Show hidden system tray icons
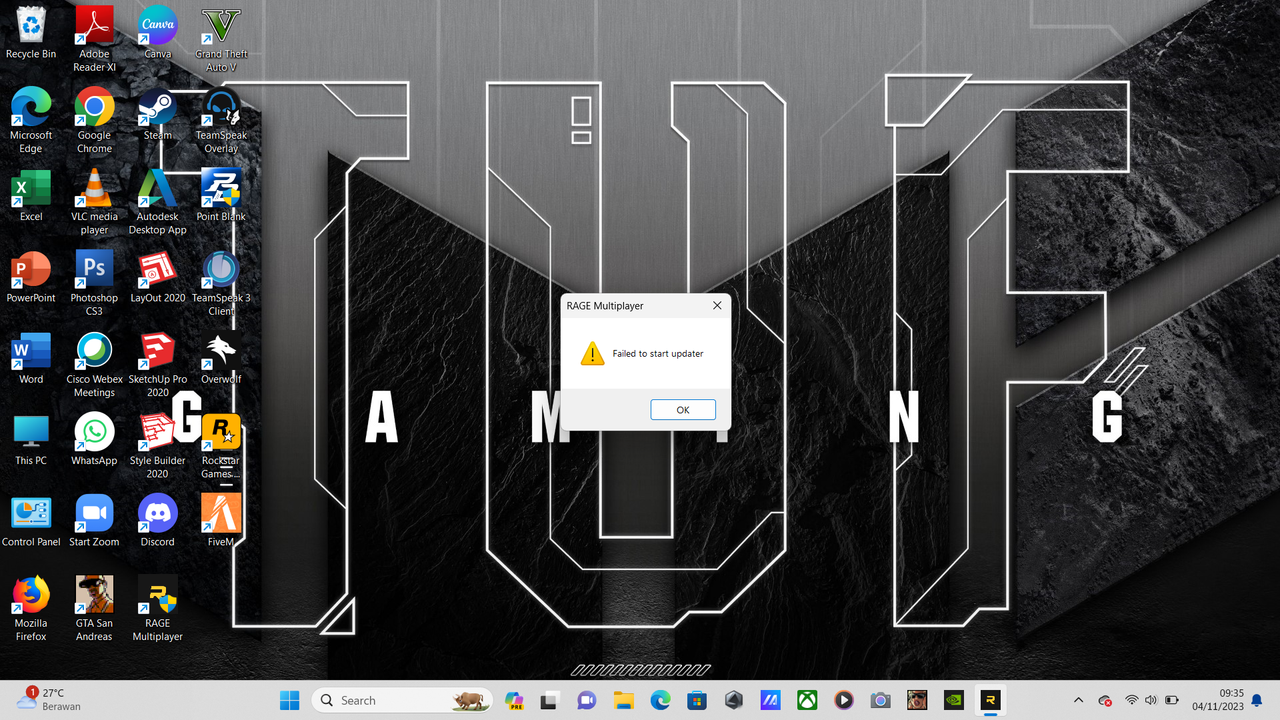Viewport: 1280px width, 720px height. pyautogui.click(x=1078, y=701)
